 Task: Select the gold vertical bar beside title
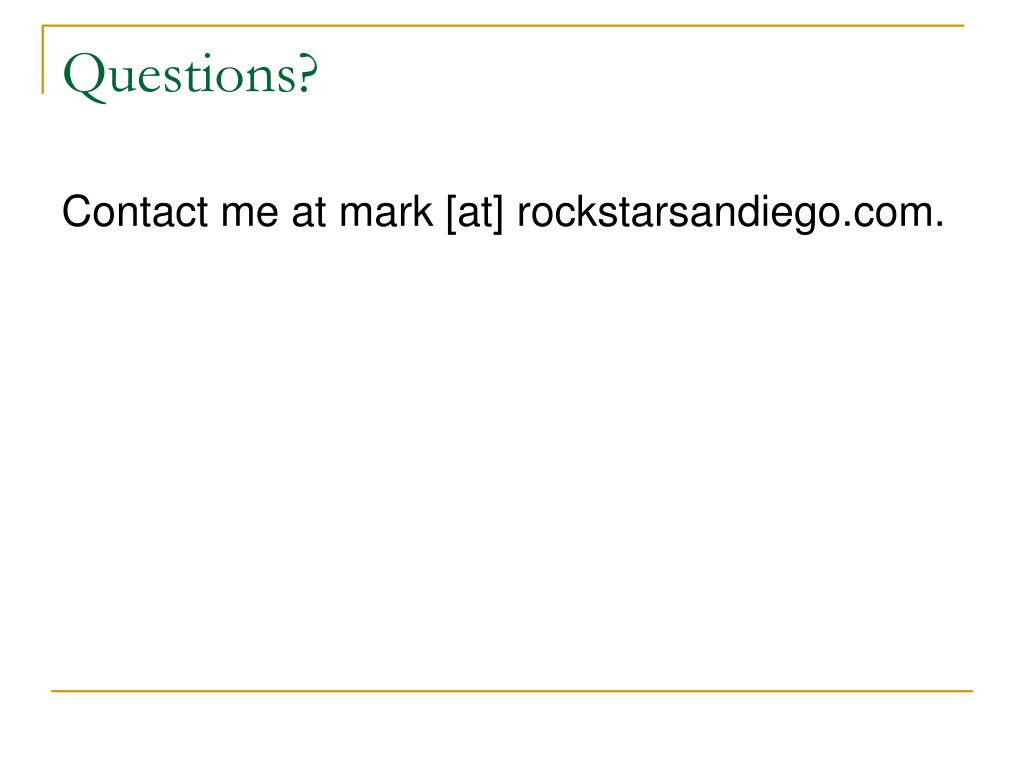point(43,59)
